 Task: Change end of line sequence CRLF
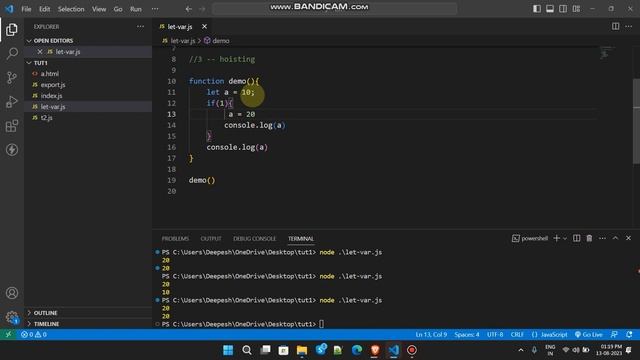pyautogui.click(x=517, y=335)
